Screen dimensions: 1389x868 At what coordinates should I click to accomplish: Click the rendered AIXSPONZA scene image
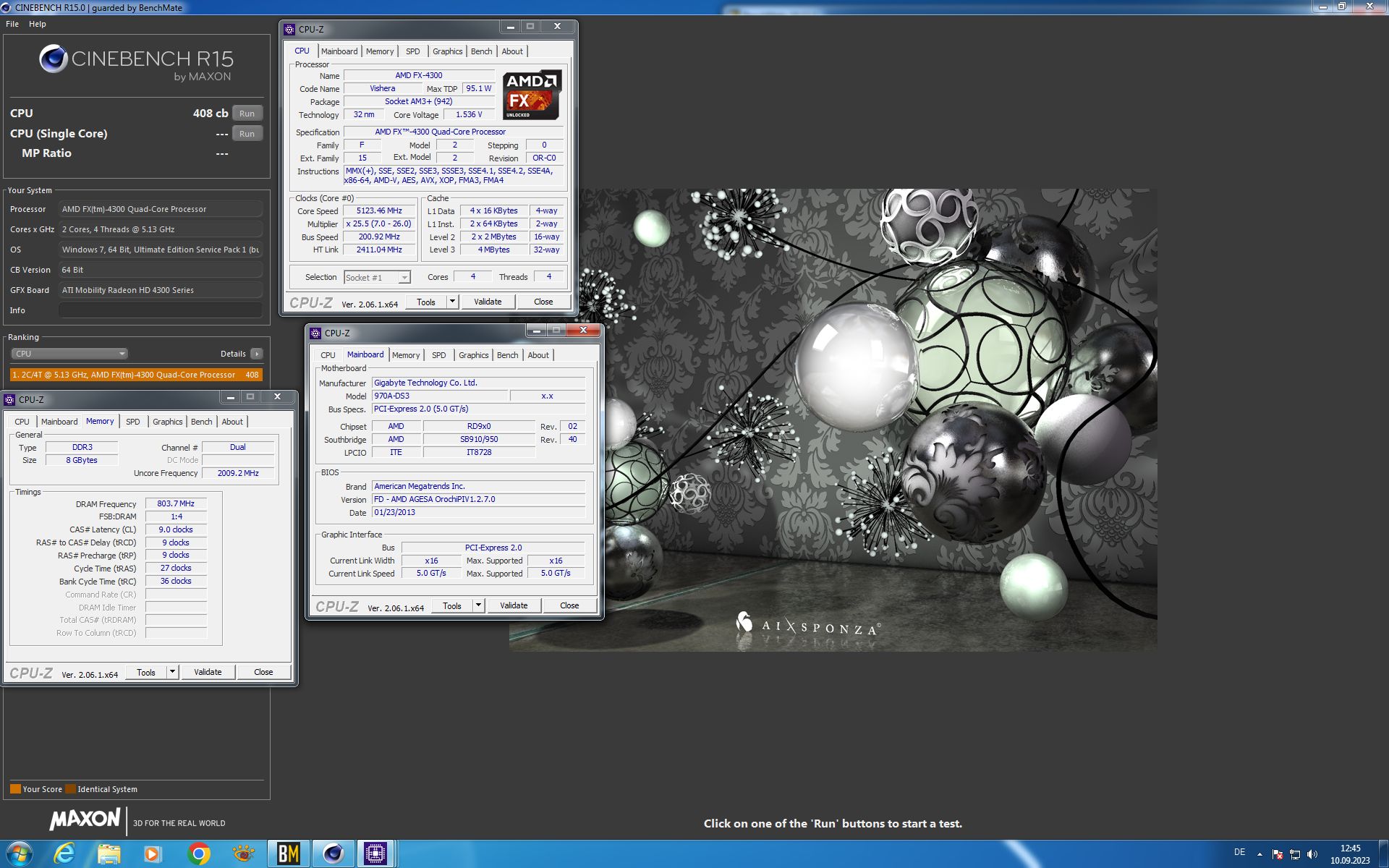coord(833,420)
